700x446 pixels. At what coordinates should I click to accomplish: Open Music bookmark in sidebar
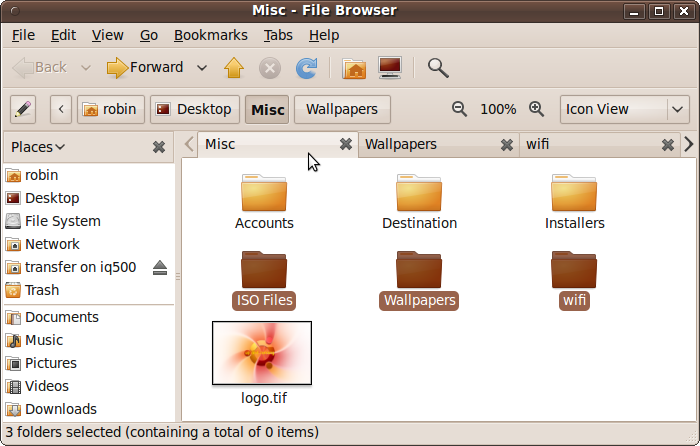pyautogui.click(x=88, y=340)
